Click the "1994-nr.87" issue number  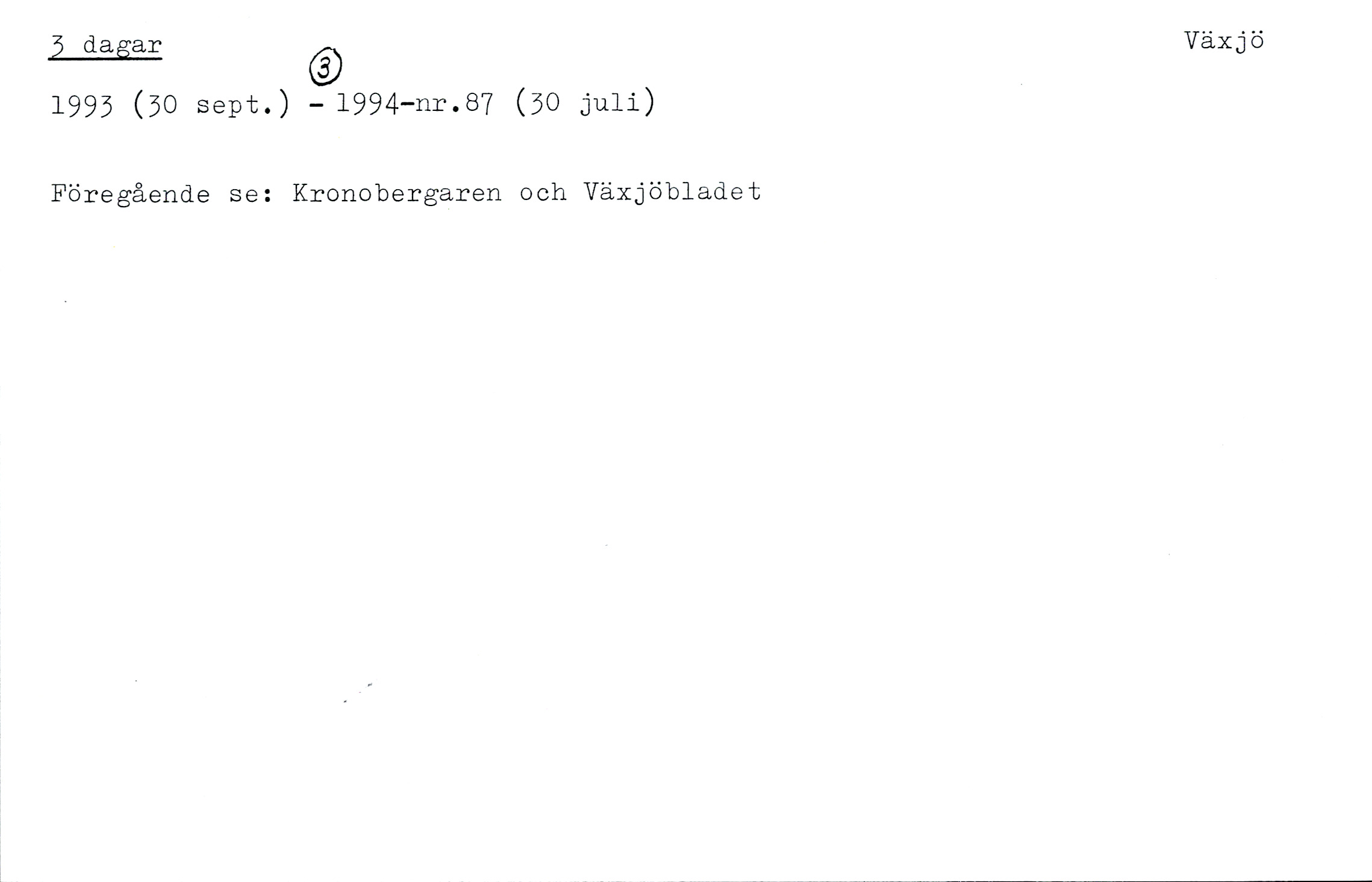point(416,105)
